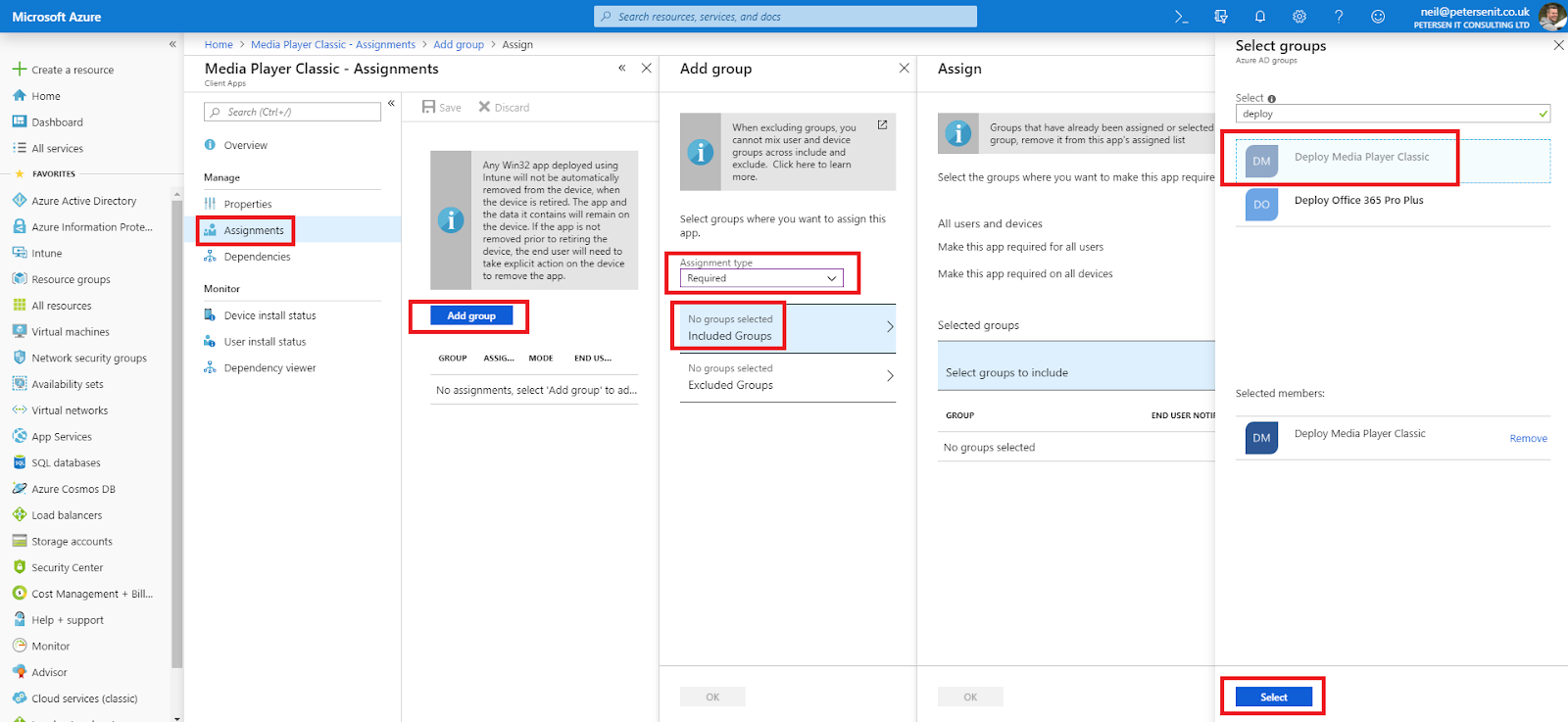
Task: Open User install status
Action: pos(265,342)
